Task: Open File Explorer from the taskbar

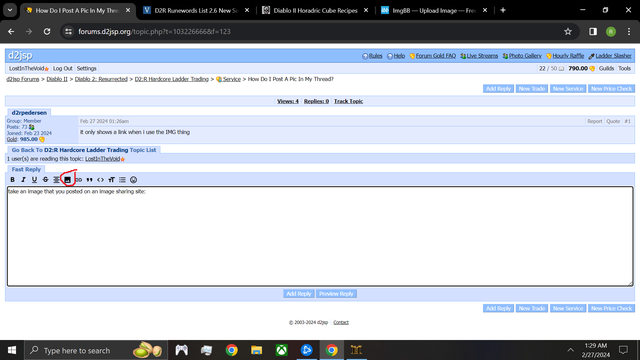Action: tap(257, 350)
